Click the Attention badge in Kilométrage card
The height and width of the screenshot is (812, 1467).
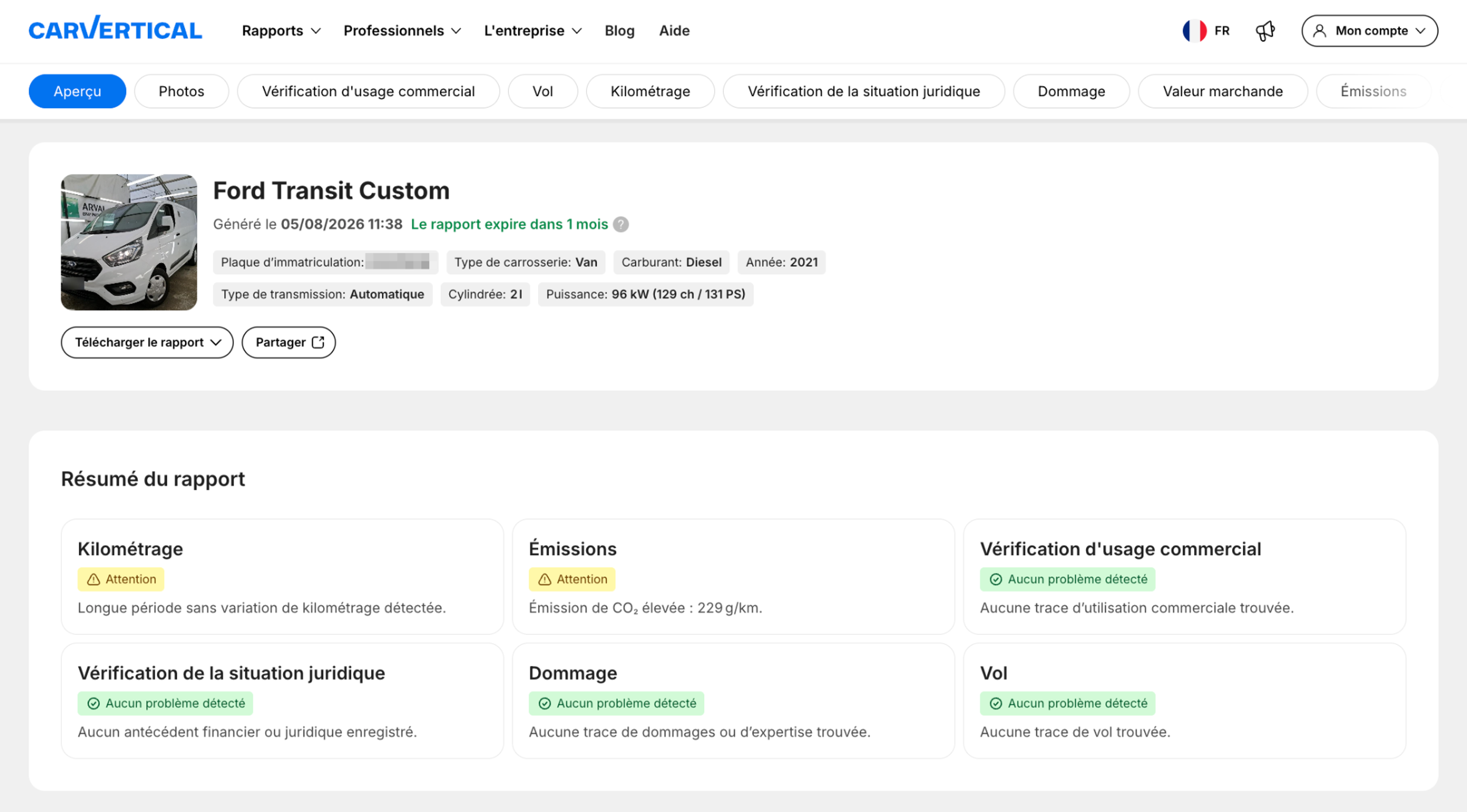[121, 580]
